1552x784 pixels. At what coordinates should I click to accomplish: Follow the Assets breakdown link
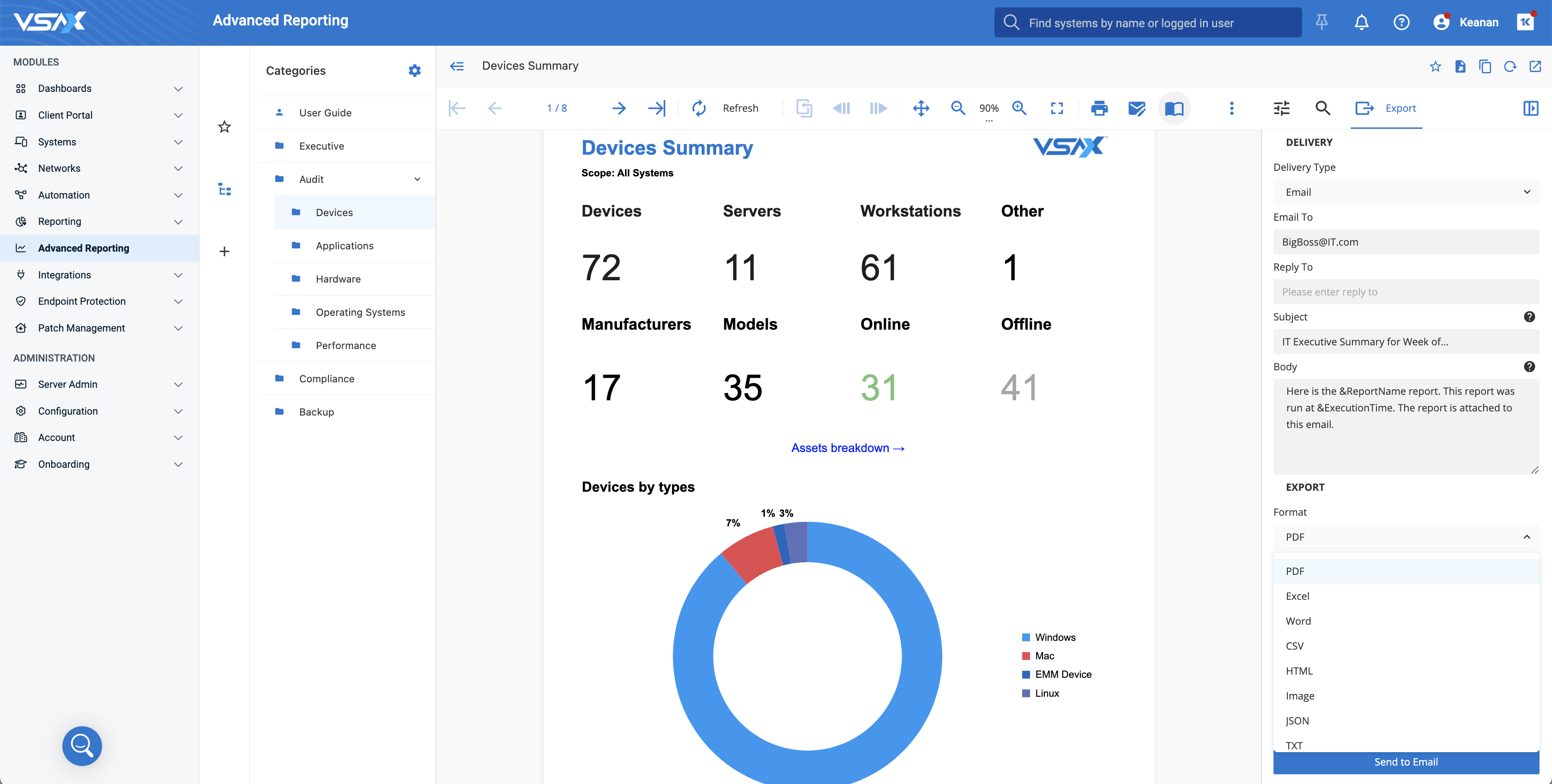tap(847, 448)
